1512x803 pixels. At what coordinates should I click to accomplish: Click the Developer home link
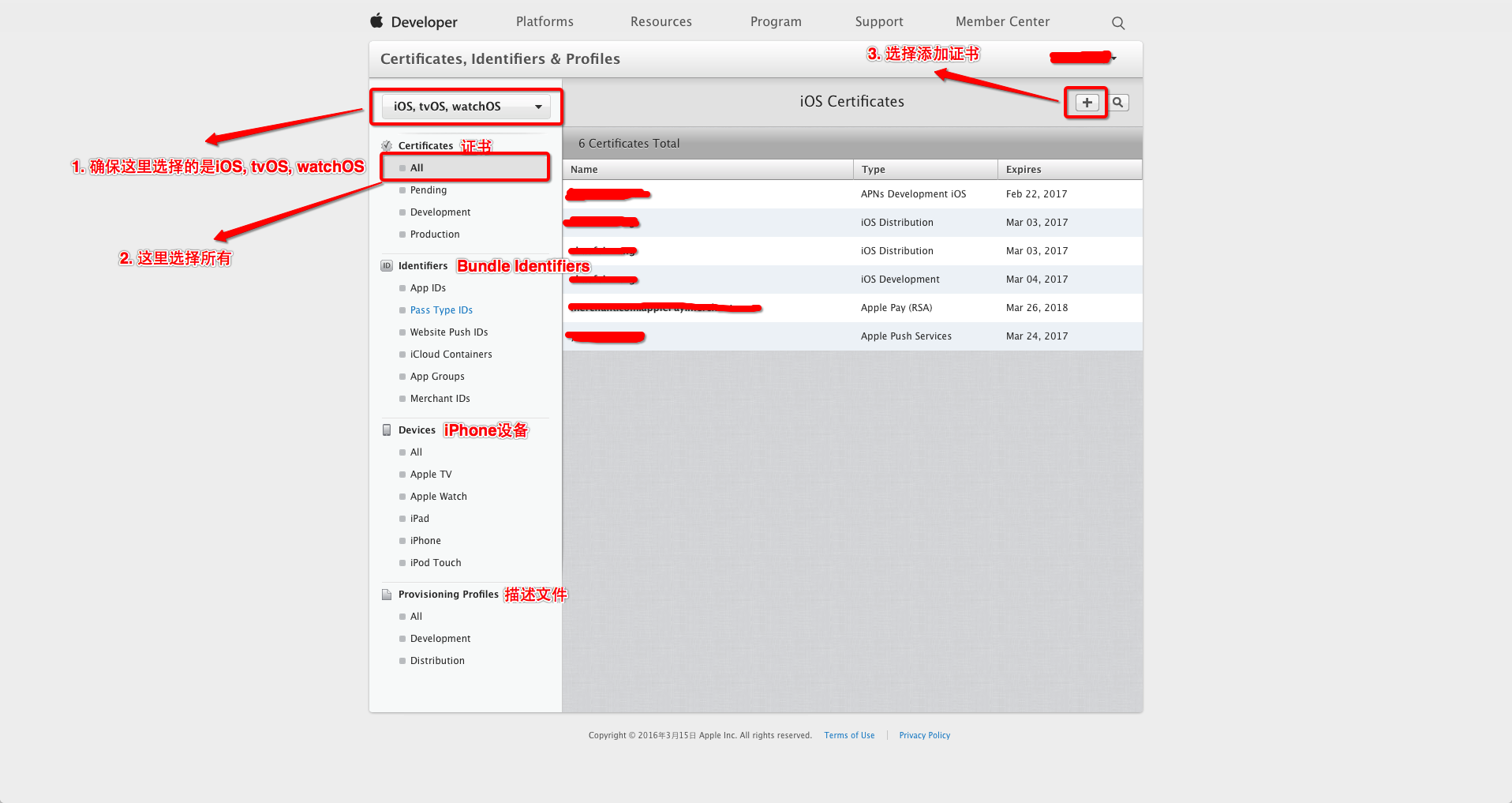(x=425, y=22)
